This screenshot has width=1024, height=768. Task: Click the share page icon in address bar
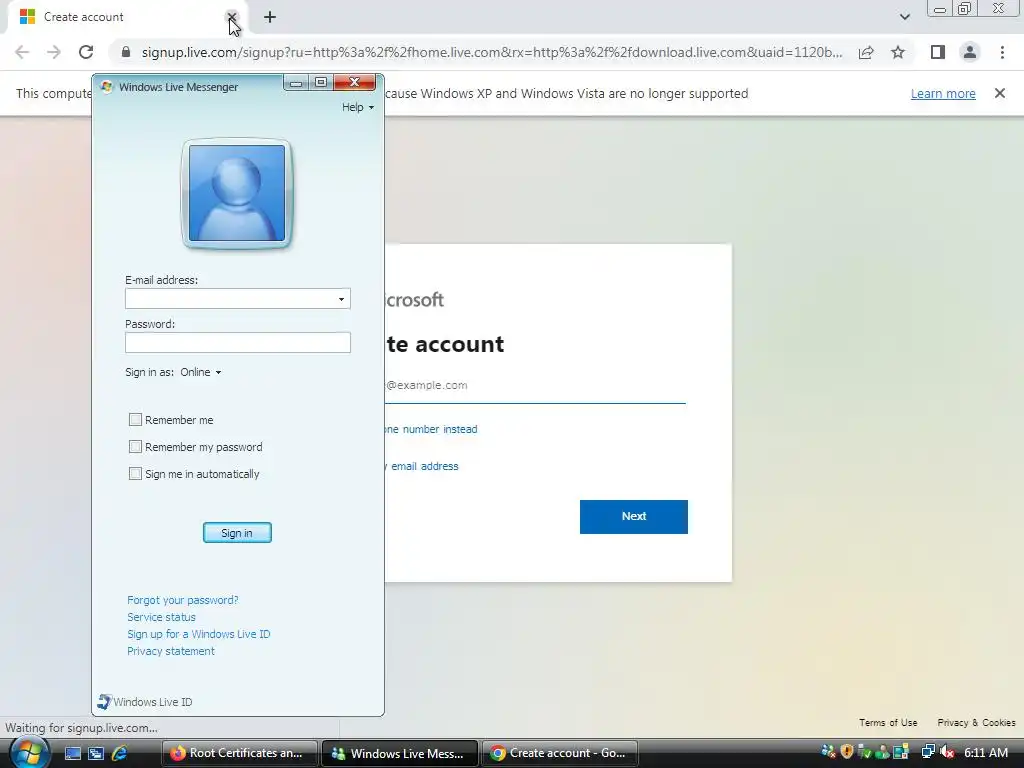866,52
